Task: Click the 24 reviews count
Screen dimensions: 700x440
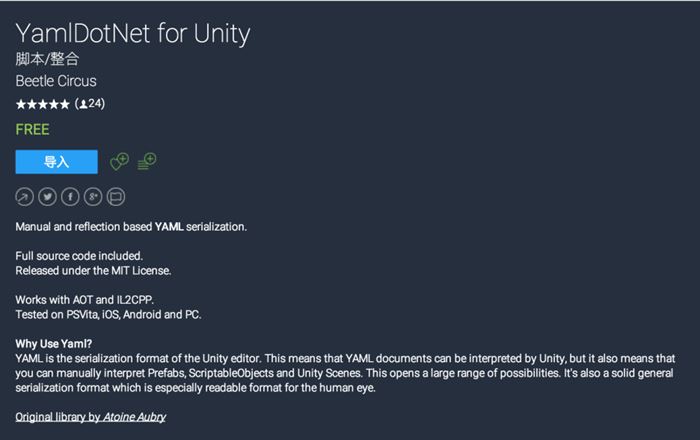Action: tap(96, 104)
